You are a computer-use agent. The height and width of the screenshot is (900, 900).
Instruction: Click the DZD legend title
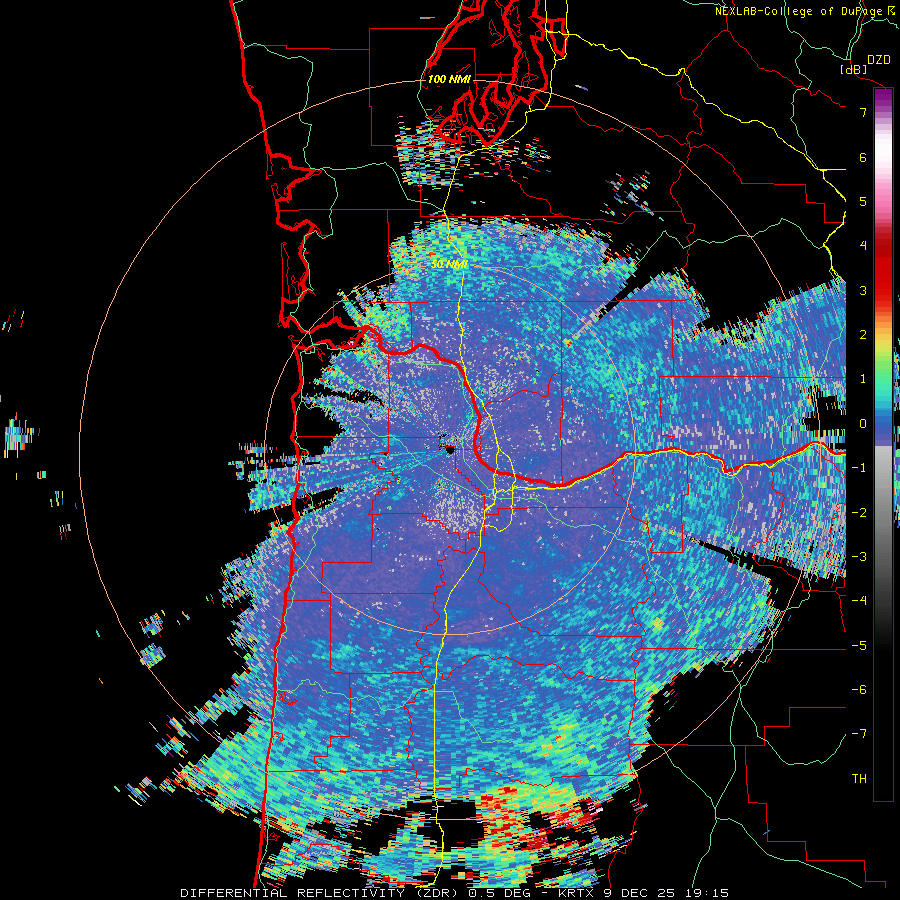pos(878,60)
